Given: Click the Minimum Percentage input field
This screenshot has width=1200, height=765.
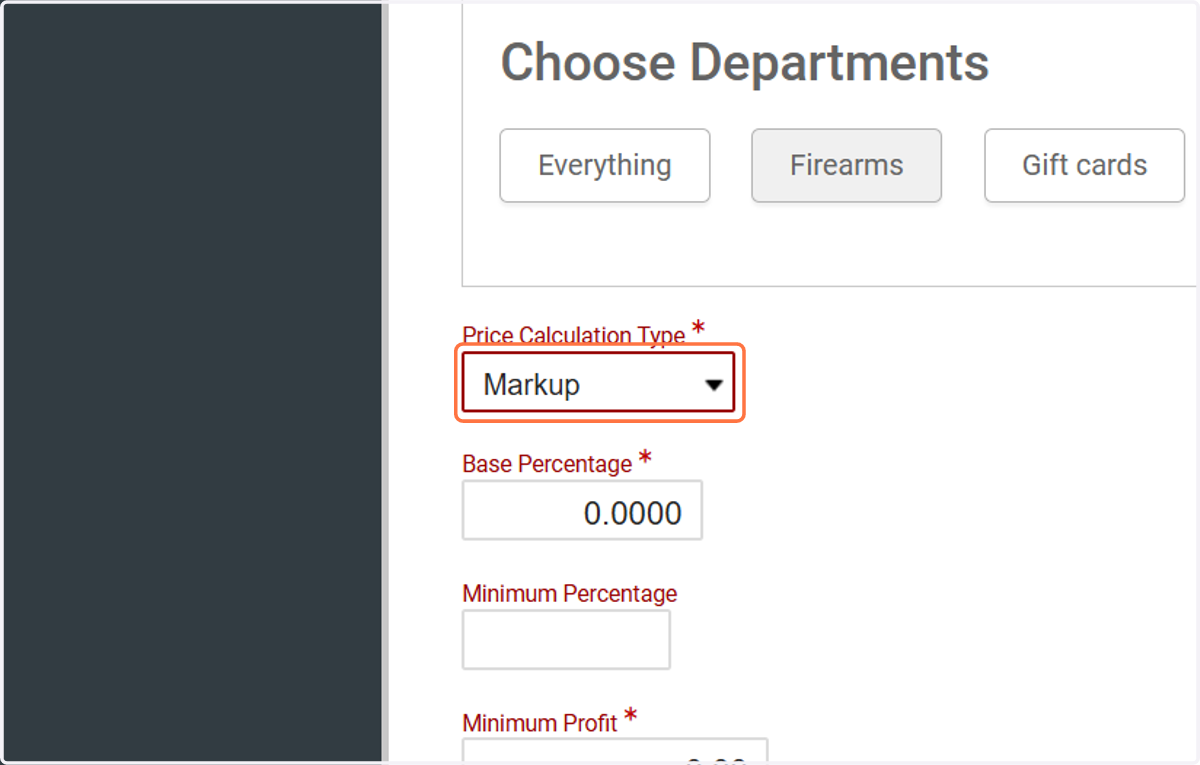Looking at the screenshot, I should tap(566, 640).
